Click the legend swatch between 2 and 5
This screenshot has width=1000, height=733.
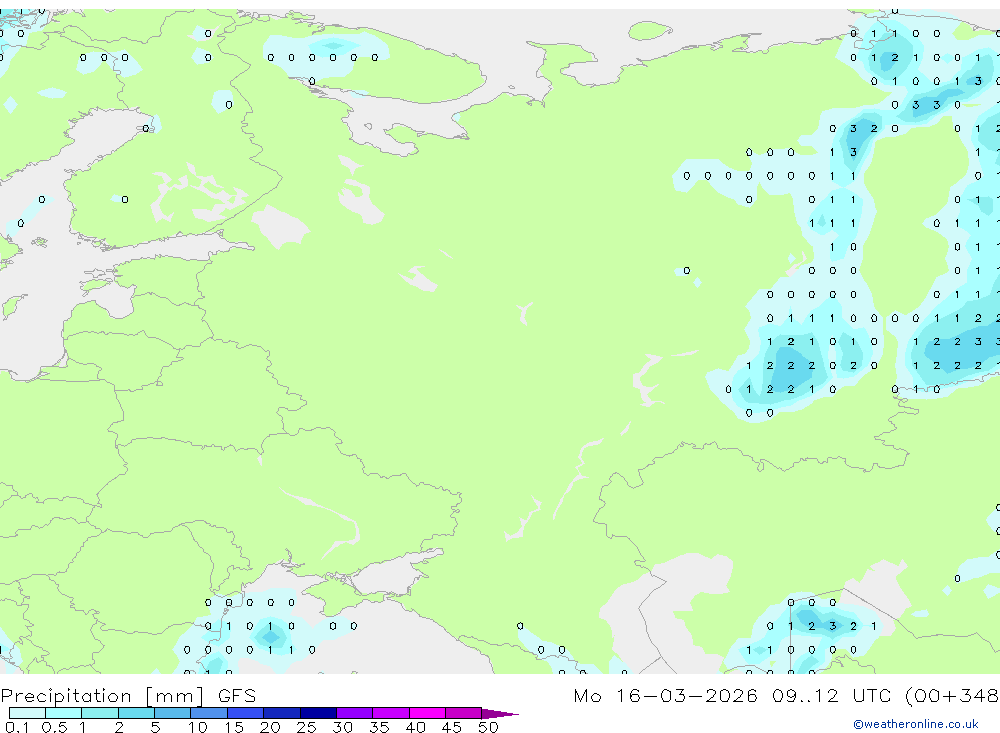tap(136, 713)
